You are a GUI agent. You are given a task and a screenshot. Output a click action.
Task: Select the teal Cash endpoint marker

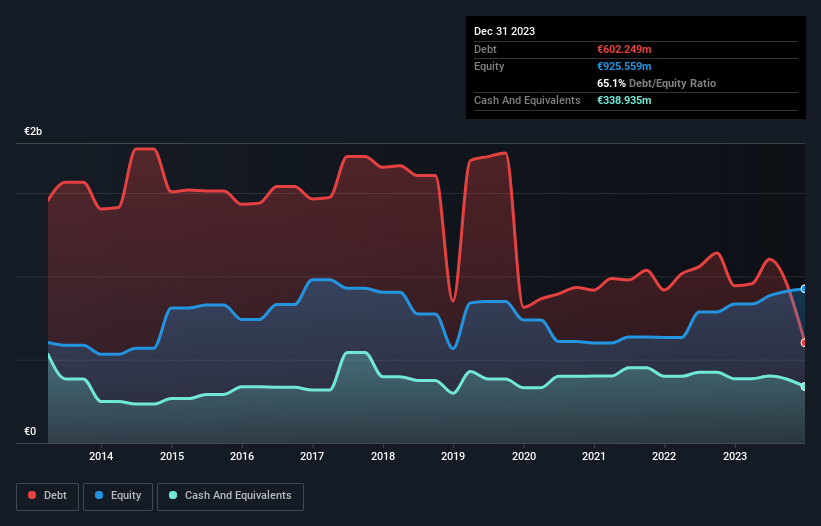804,387
